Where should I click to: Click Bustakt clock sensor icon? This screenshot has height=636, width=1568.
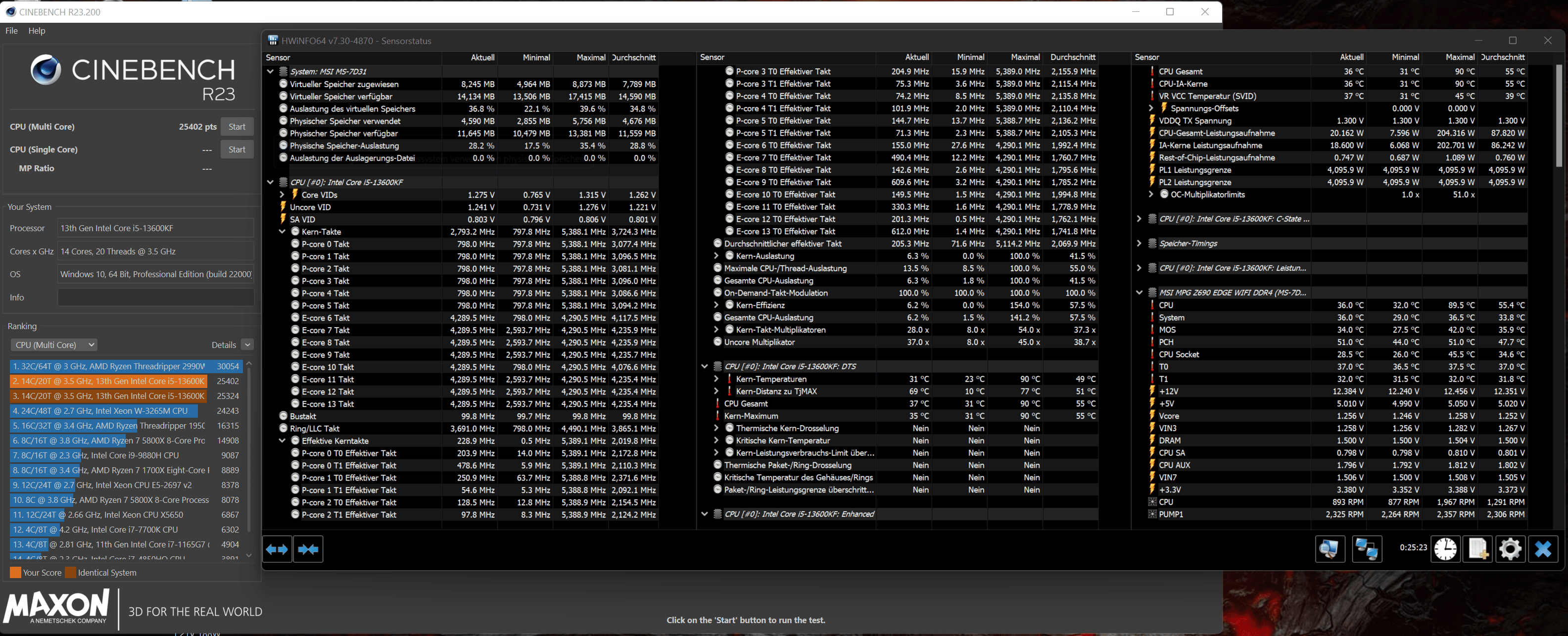pos(283,416)
